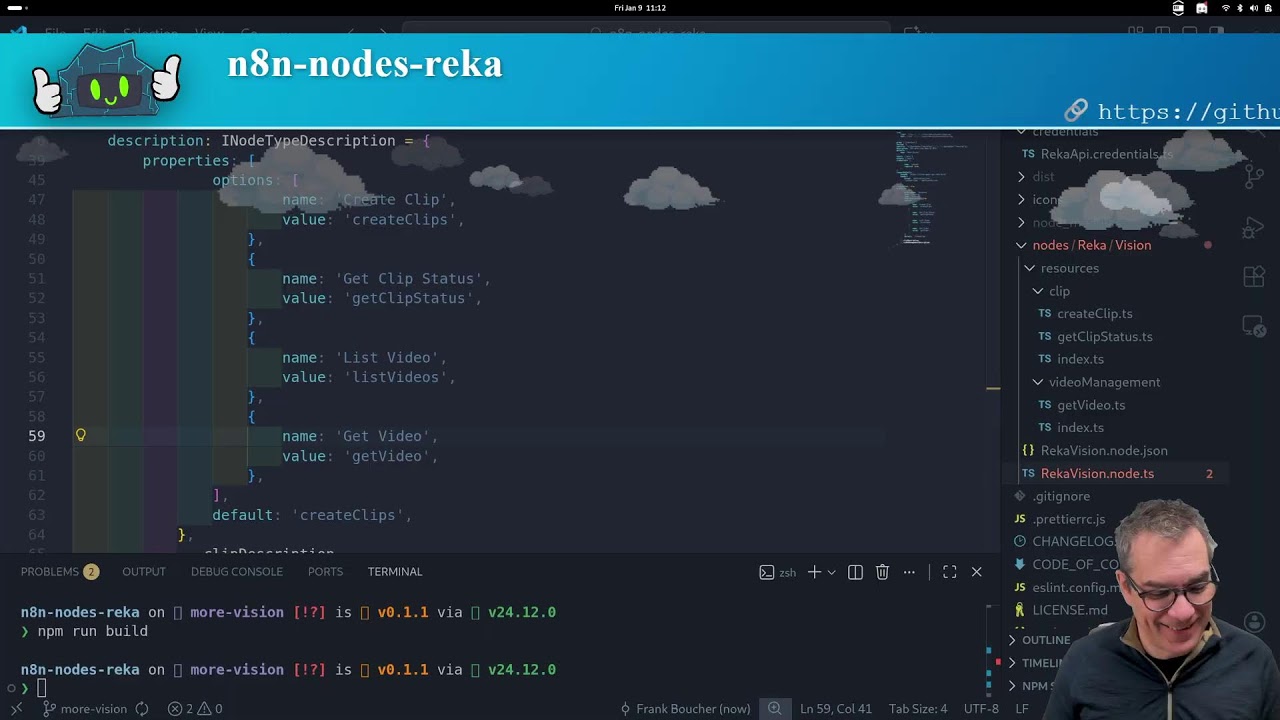Click the more-vision branch name
Screen dimensions: 1280x720
pos(93,709)
